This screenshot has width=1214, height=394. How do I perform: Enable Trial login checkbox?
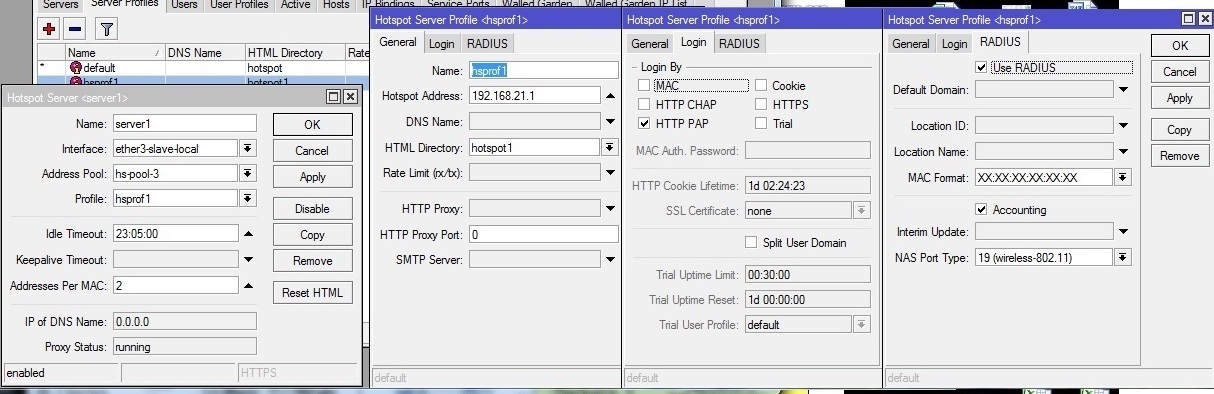[x=762, y=123]
